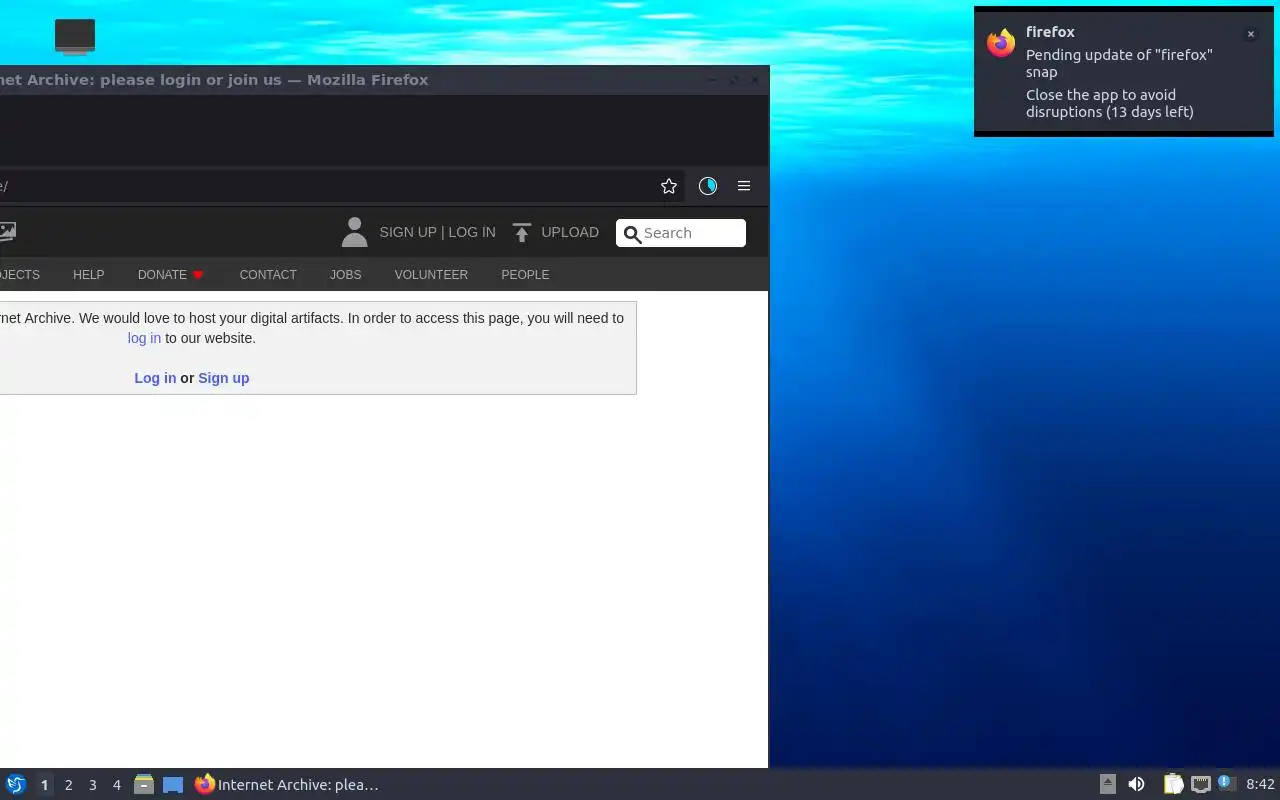Open the volume control tray icon
This screenshot has width=1280, height=800.
pos(1136,784)
